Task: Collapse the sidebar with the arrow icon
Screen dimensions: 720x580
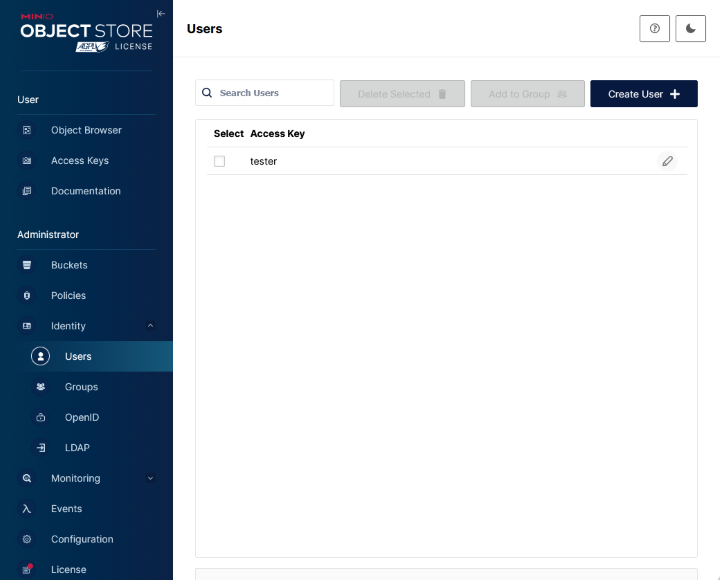Action: 161,13
